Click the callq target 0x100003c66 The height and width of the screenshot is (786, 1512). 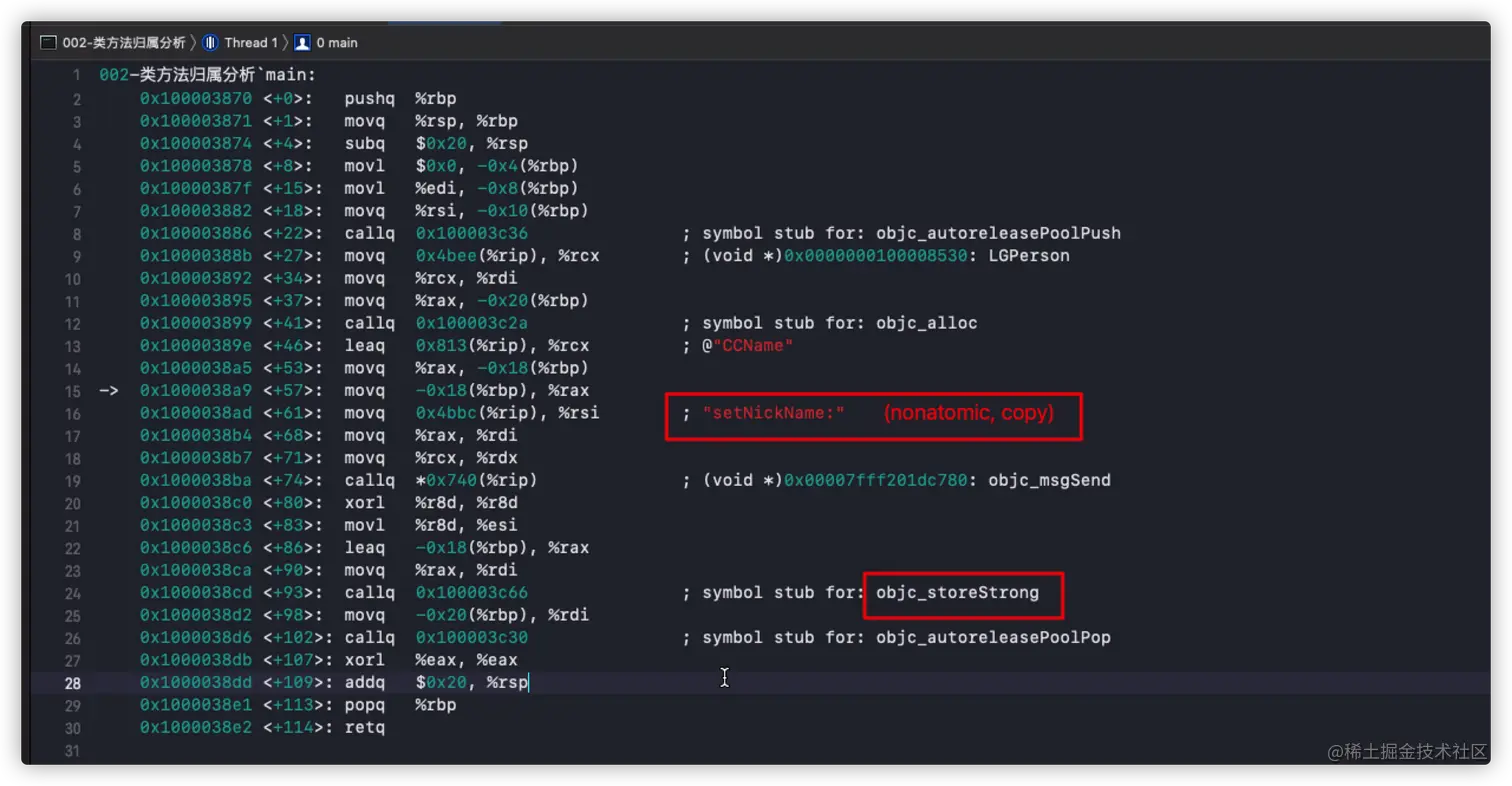pyautogui.click(x=472, y=593)
